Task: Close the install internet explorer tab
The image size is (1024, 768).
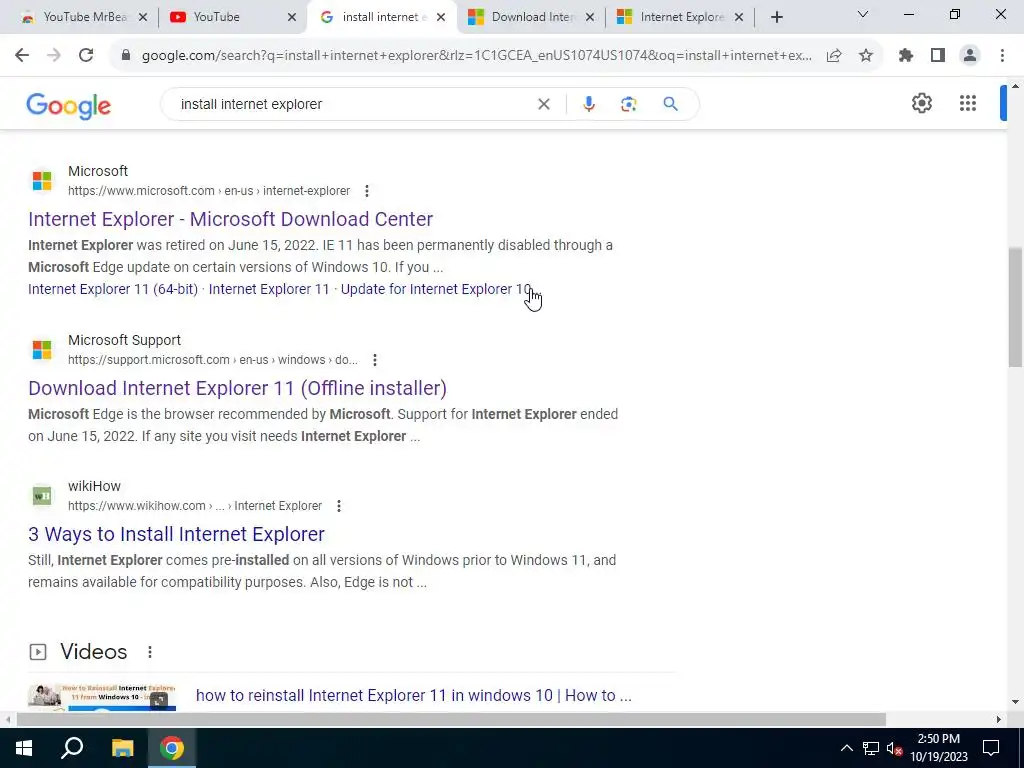Action: (x=441, y=18)
